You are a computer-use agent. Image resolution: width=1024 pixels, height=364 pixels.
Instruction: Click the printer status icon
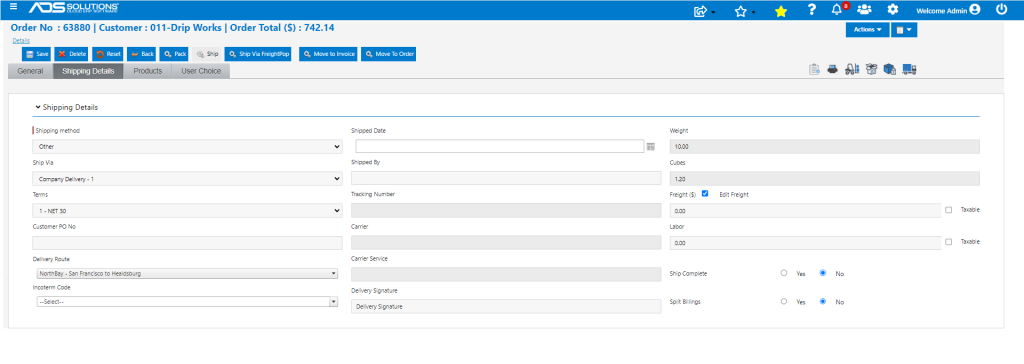[x=832, y=69]
